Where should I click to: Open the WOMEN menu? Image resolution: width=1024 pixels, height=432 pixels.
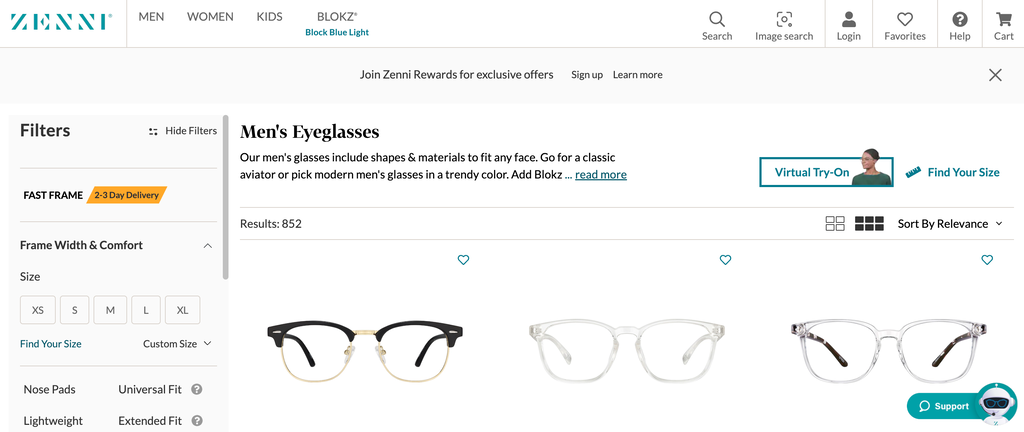coord(210,17)
